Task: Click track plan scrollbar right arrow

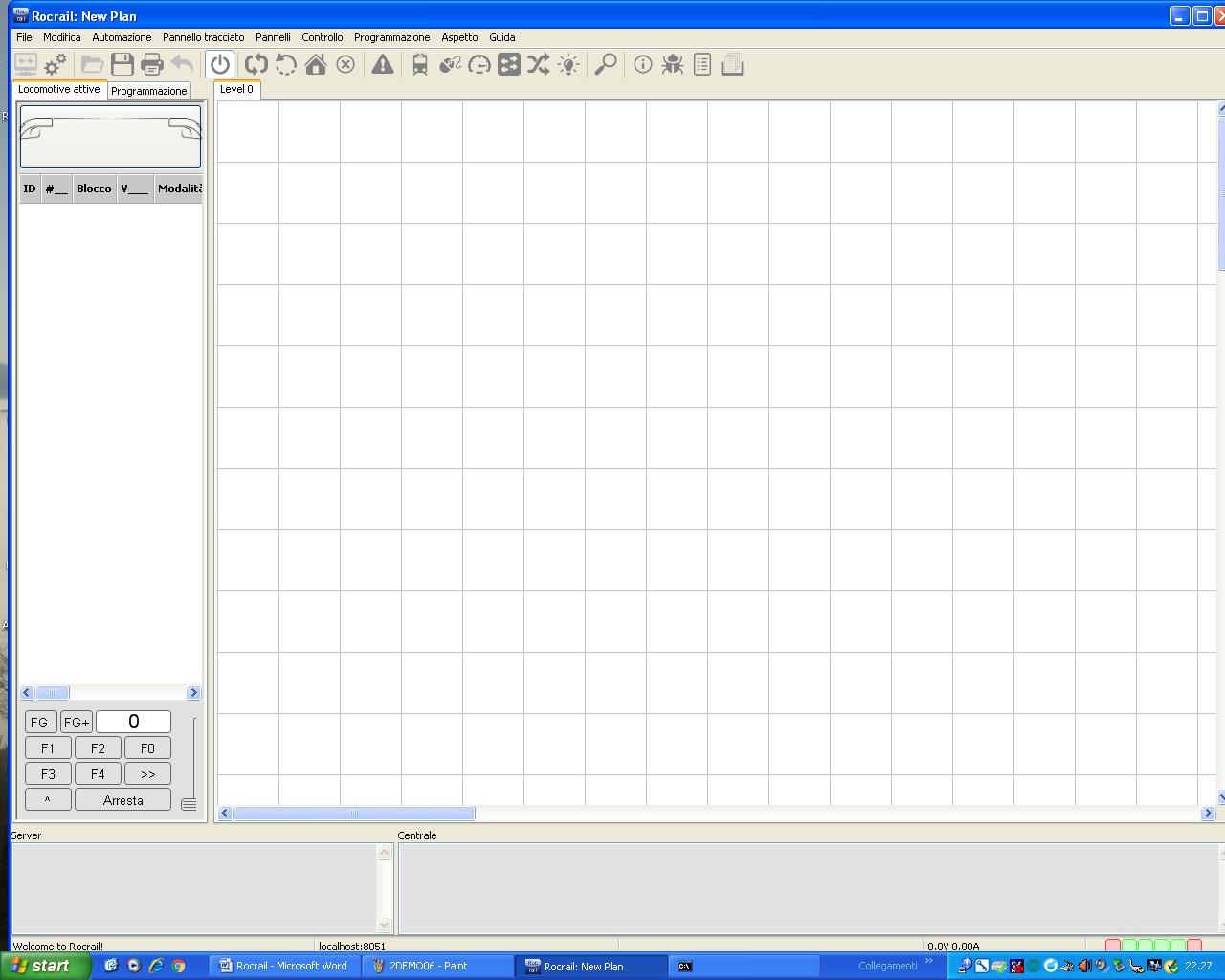Action: click(x=1208, y=813)
